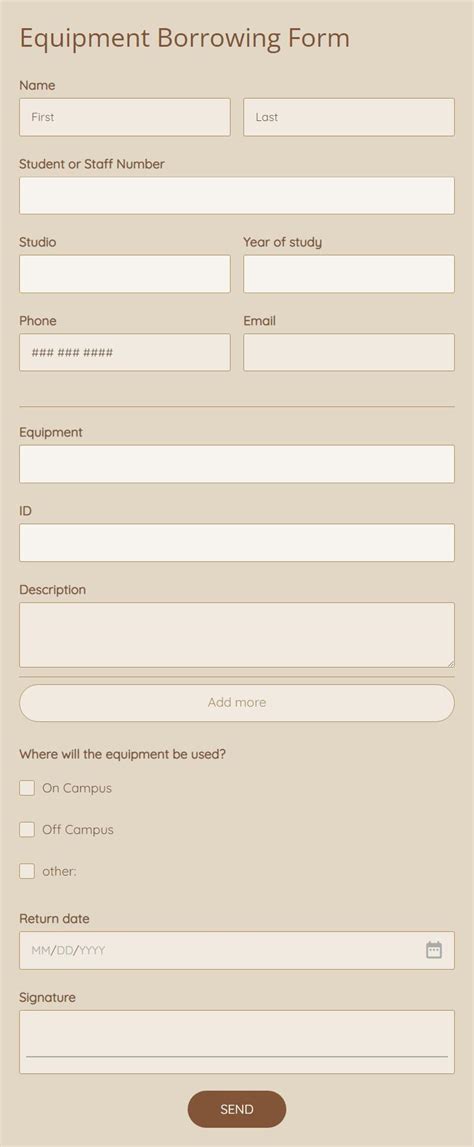This screenshot has height=1147, width=474.
Task: Focus the Studio input box
Action: tap(124, 274)
